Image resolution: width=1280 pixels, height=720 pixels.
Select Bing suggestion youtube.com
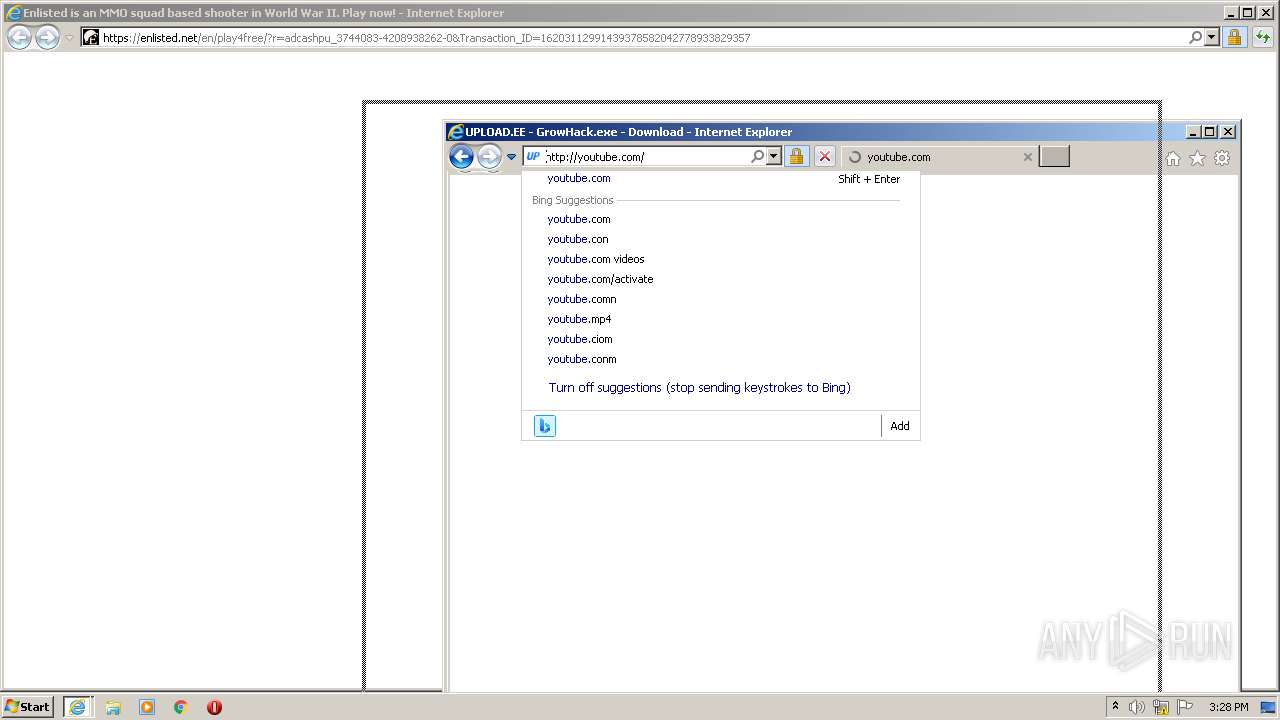(x=720, y=219)
